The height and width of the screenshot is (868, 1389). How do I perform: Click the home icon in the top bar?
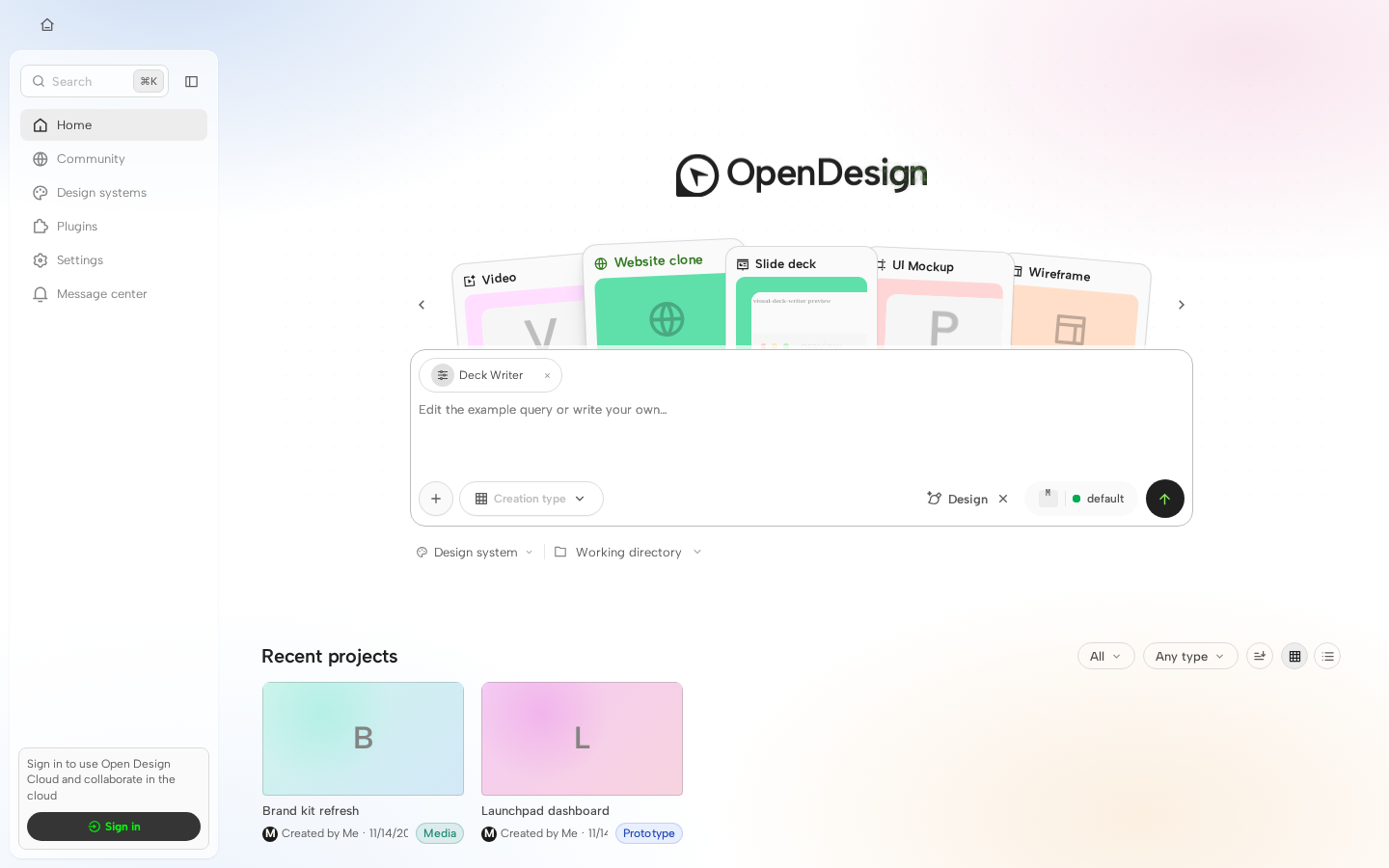point(47,25)
